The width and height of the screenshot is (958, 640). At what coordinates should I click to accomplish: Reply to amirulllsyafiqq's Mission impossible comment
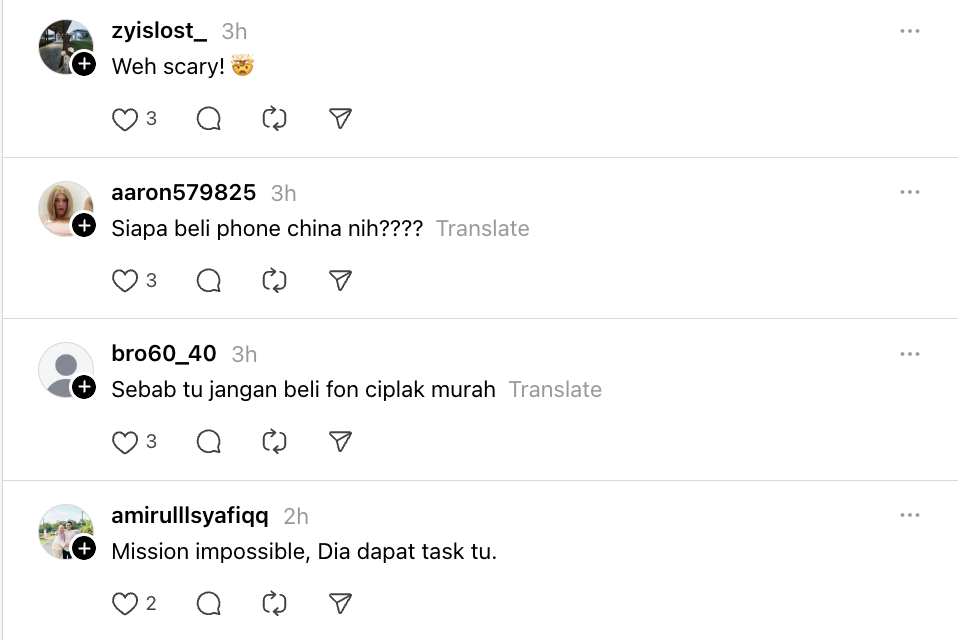[209, 603]
